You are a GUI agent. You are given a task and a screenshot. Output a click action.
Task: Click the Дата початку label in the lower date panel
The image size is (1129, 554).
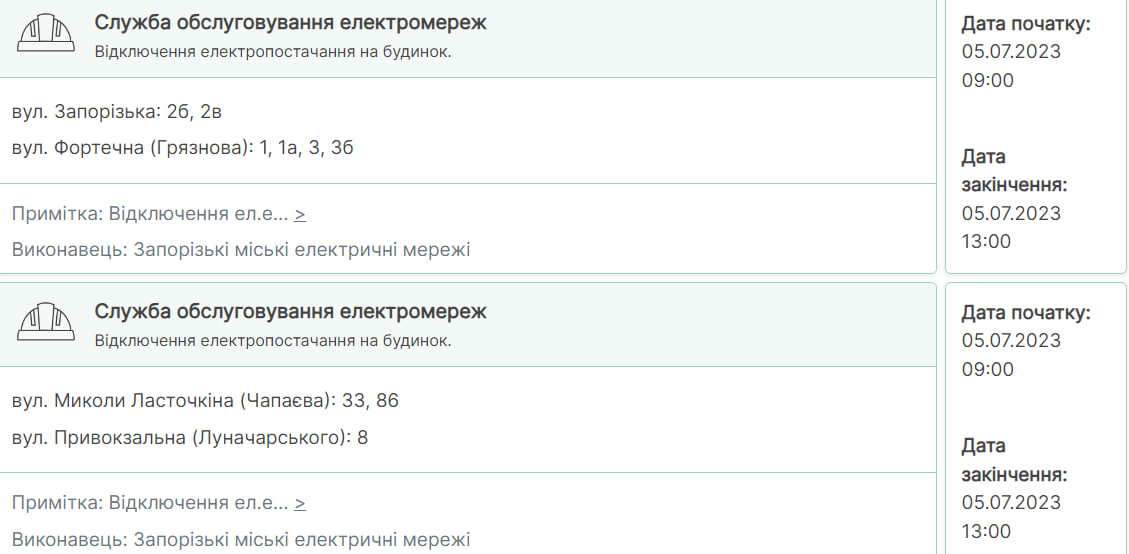(1027, 313)
